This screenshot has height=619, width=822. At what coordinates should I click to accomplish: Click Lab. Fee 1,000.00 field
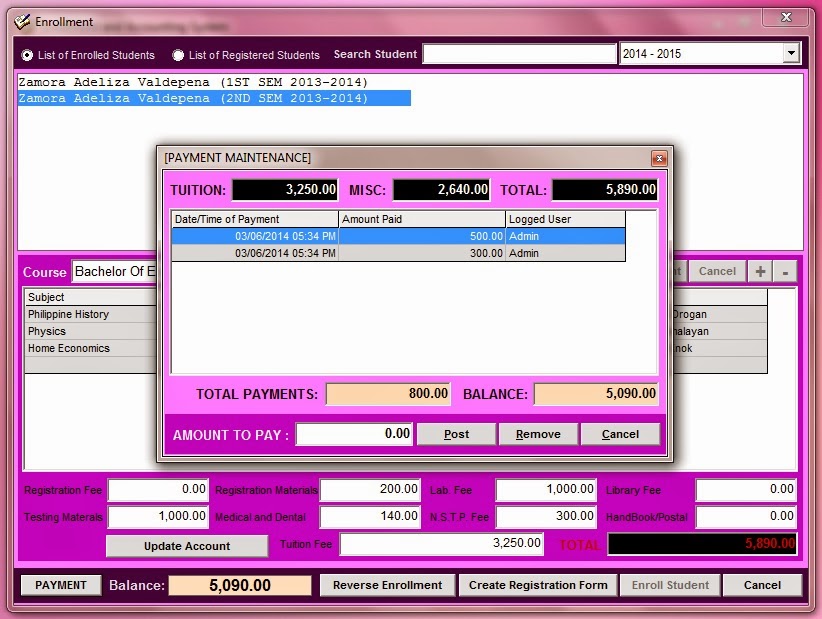(546, 490)
